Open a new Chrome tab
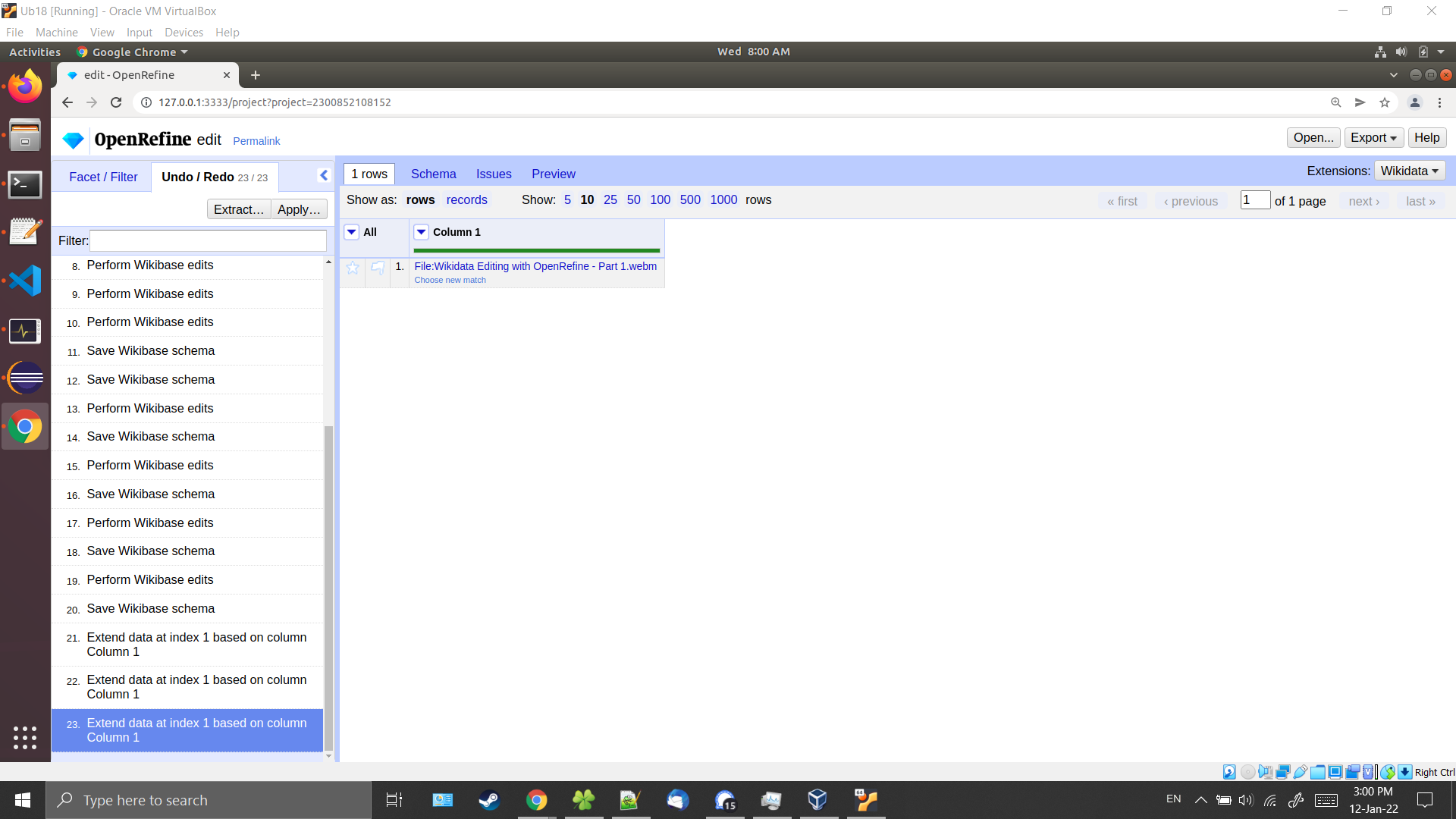Viewport: 1456px width, 819px height. 256,75
